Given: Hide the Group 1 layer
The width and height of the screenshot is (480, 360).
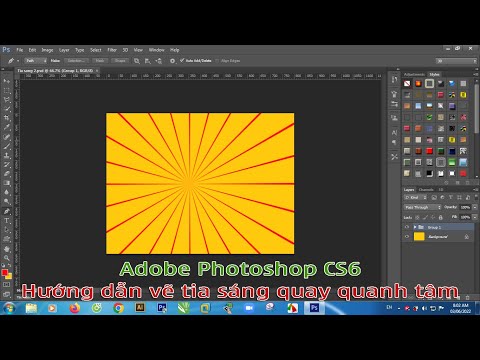Looking at the screenshot, I should [x=407, y=227].
